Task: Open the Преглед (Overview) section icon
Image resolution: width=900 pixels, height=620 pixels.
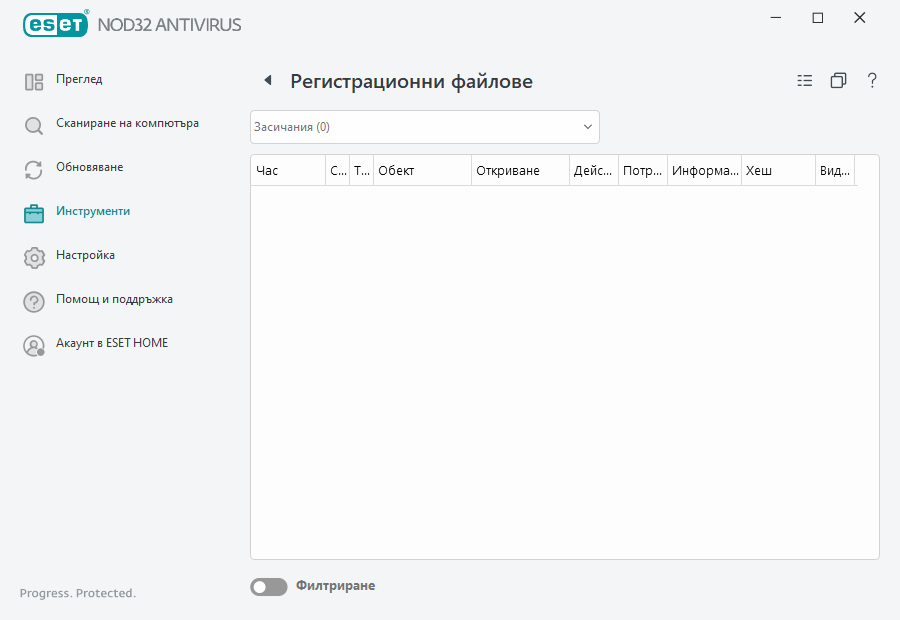Action: click(33, 80)
